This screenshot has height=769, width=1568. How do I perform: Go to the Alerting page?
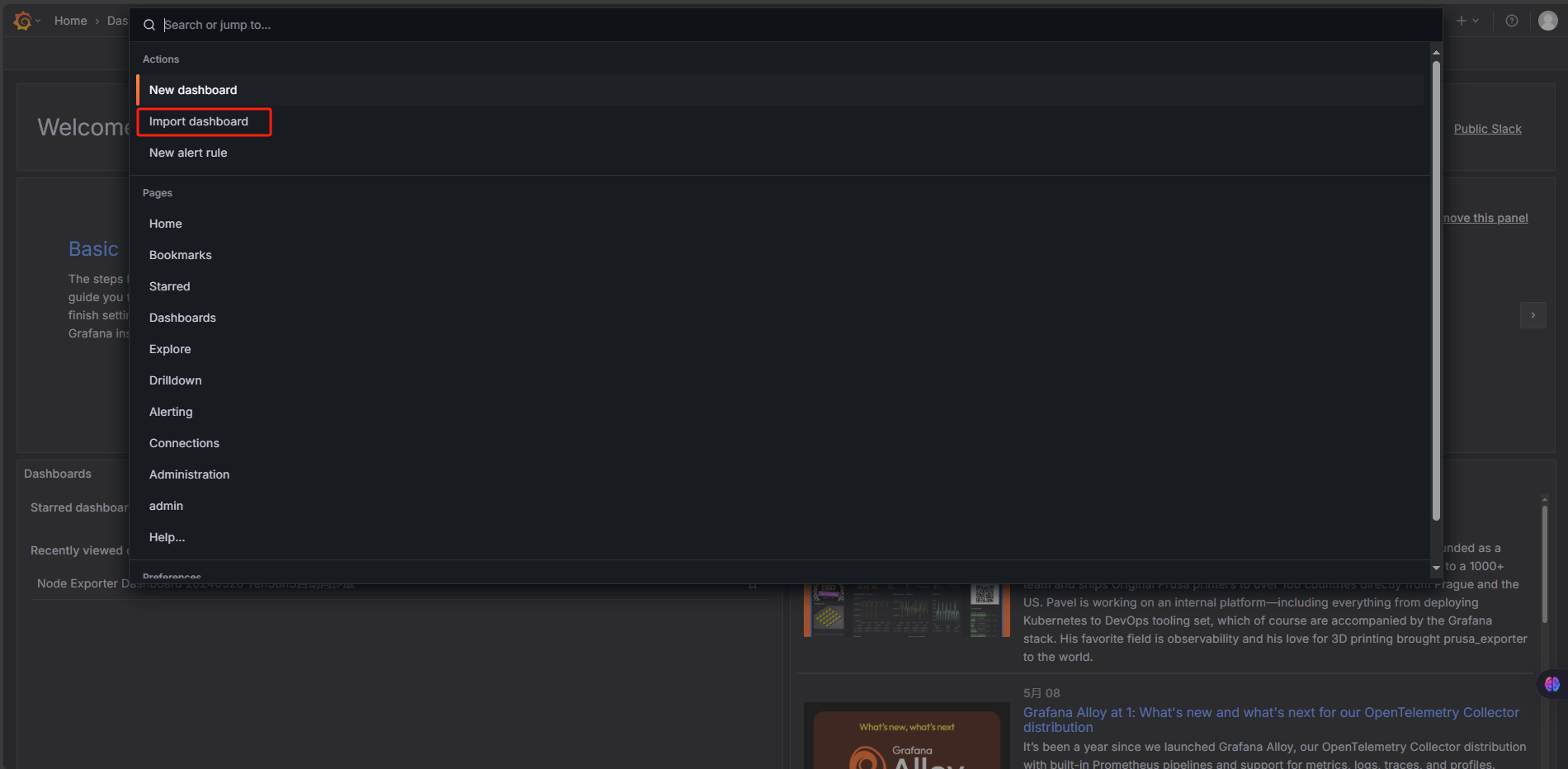780,412
